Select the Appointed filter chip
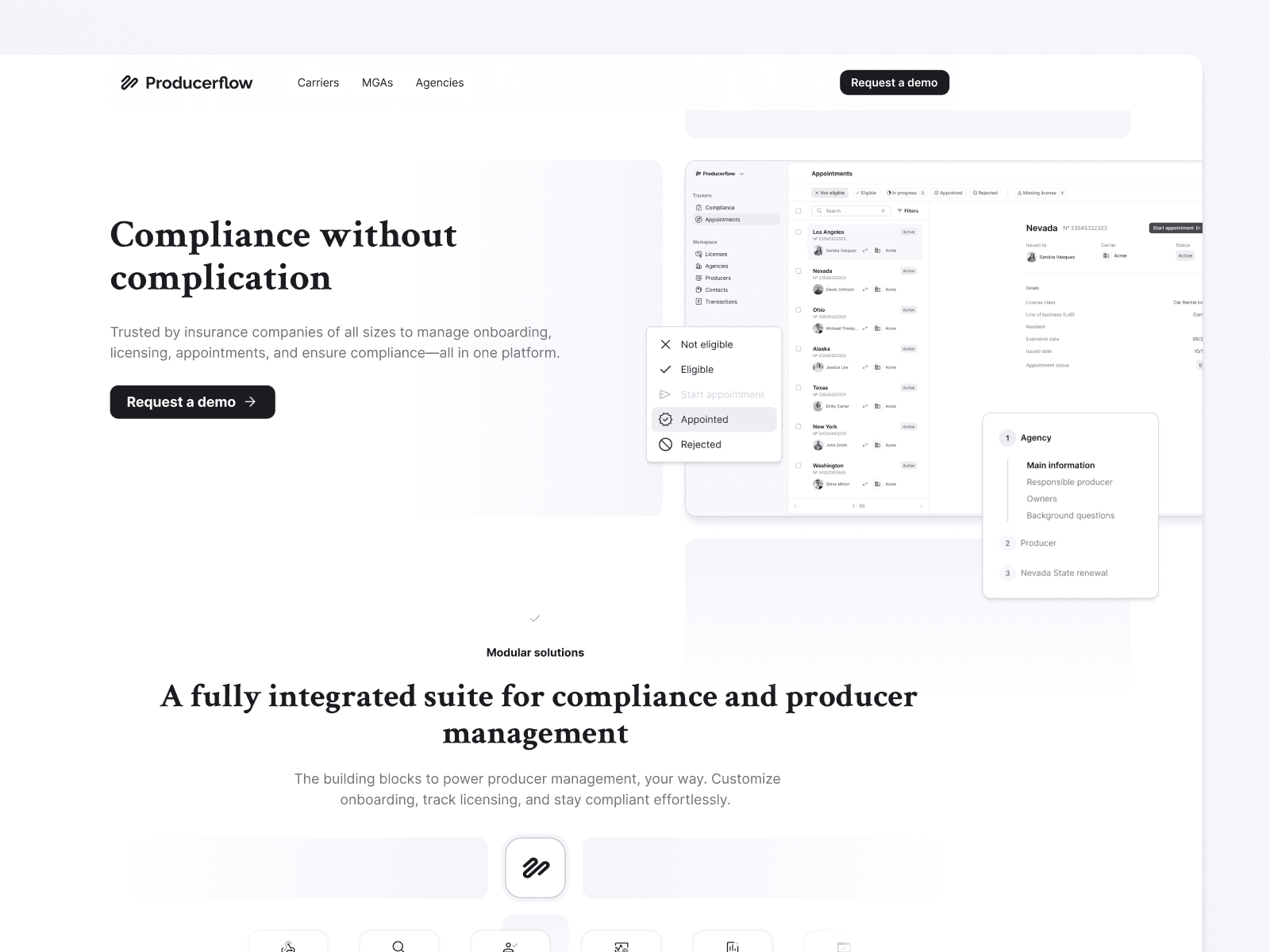The image size is (1270, 952). point(949,193)
